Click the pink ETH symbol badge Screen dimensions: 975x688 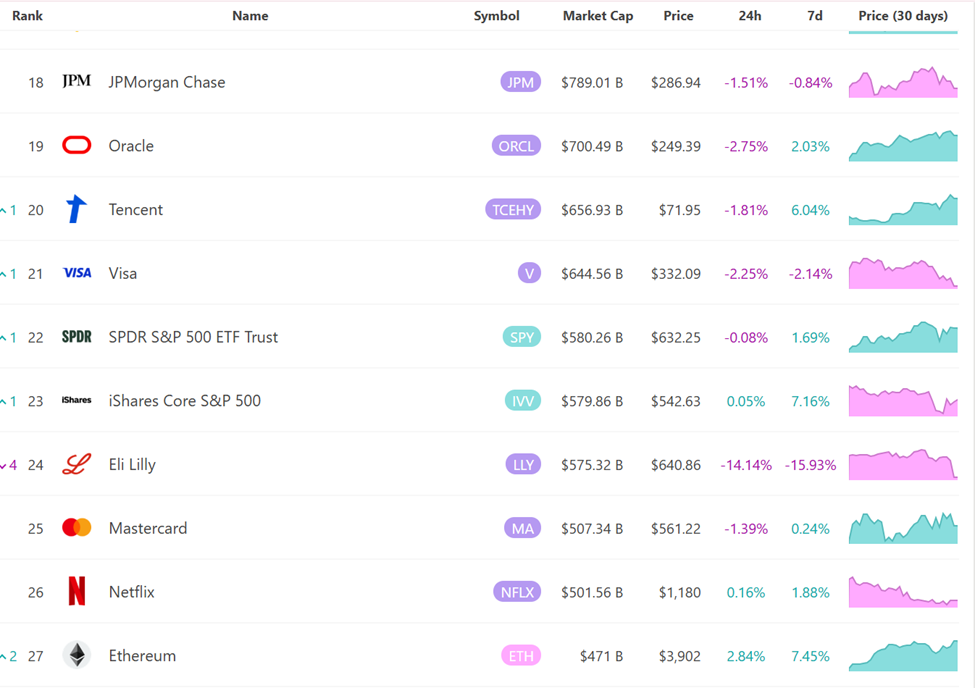521,656
